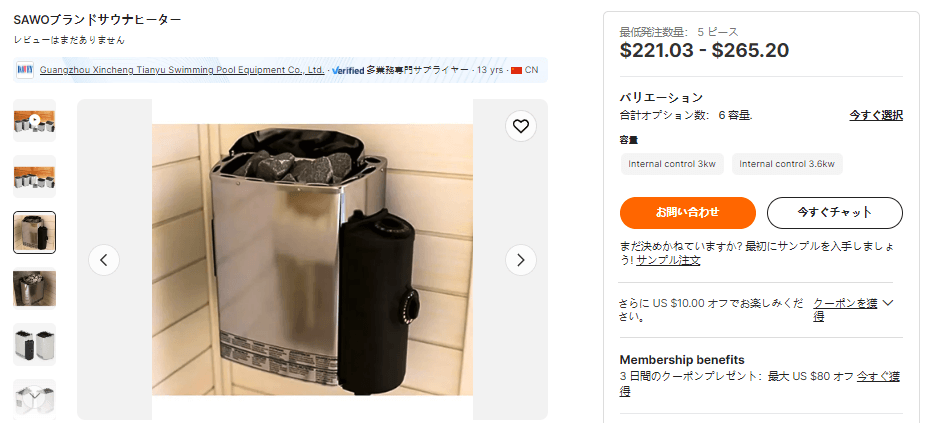This screenshot has height=423, width=926.
Task: Click the Verified supplier badge
Action: tap(348, 70)
